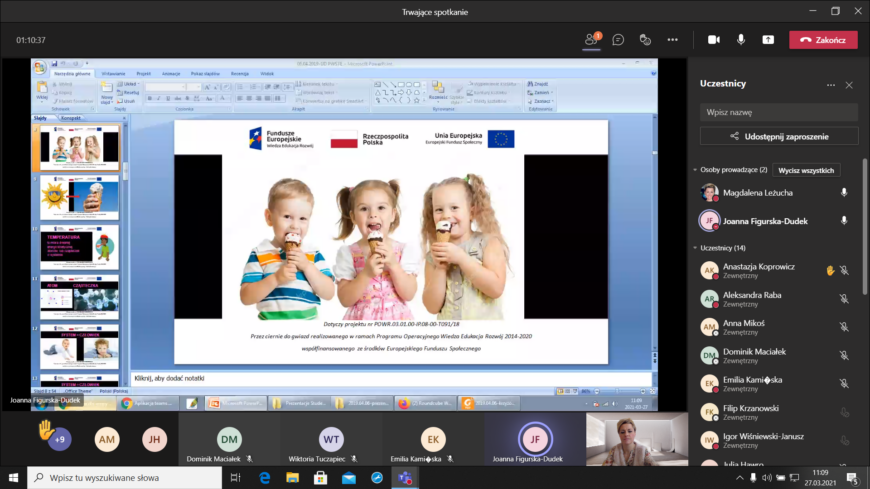Image resolution: width=870 pixels, height=489 pixels.
Task: Open Microsoft Store from taskbar
Action: 321,477
